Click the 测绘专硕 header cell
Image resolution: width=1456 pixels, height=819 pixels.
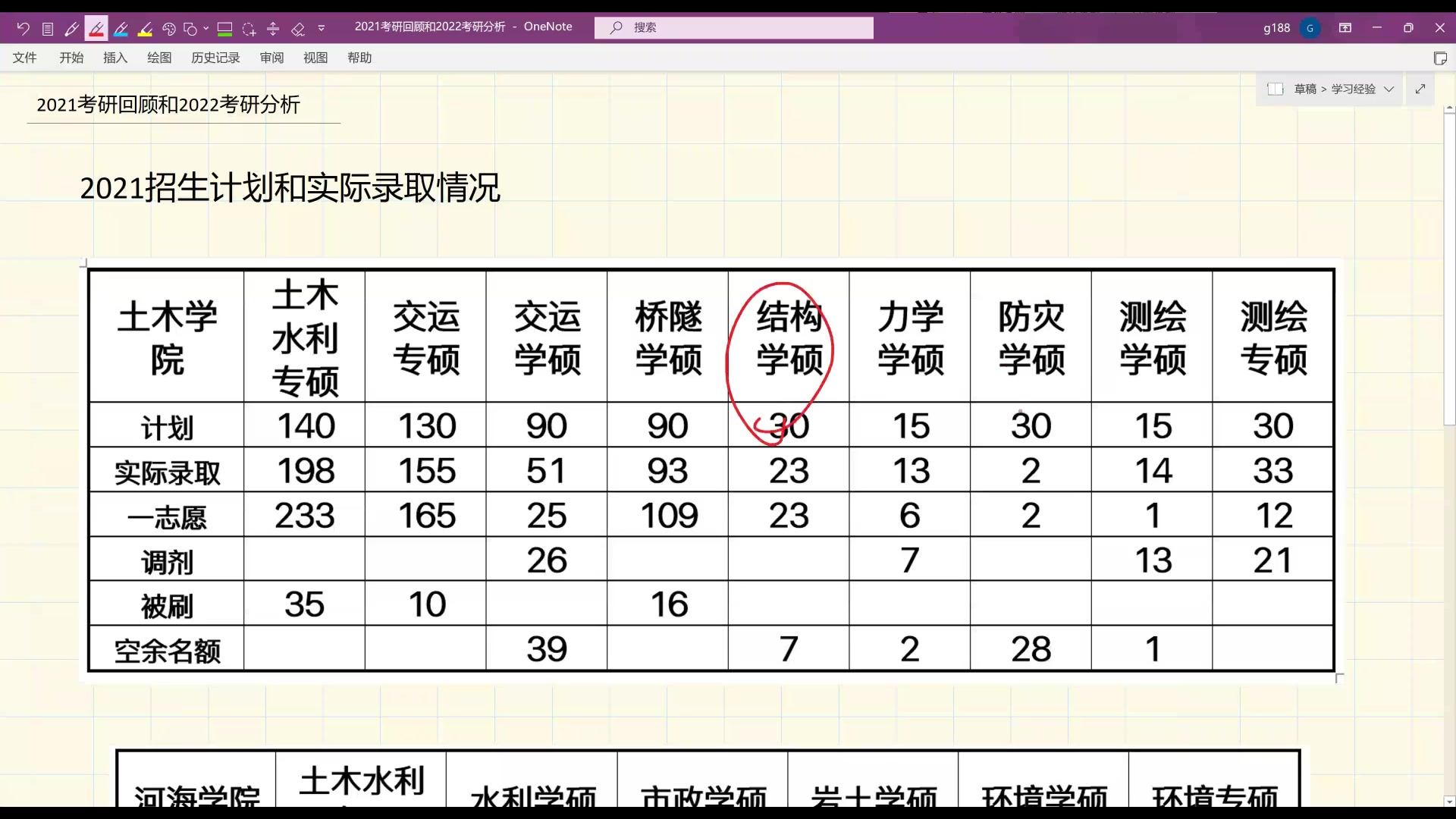click(1273, 337)
